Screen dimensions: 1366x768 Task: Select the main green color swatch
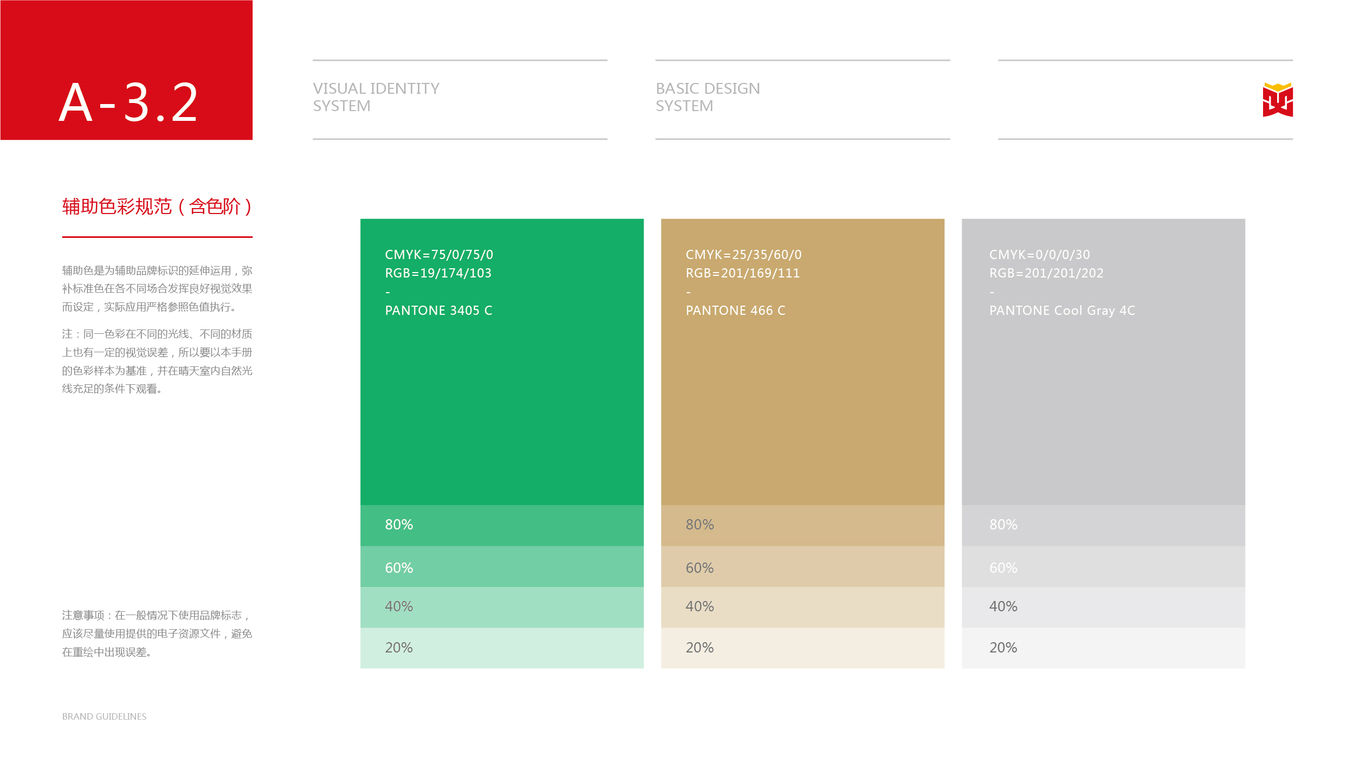[502, 362]
